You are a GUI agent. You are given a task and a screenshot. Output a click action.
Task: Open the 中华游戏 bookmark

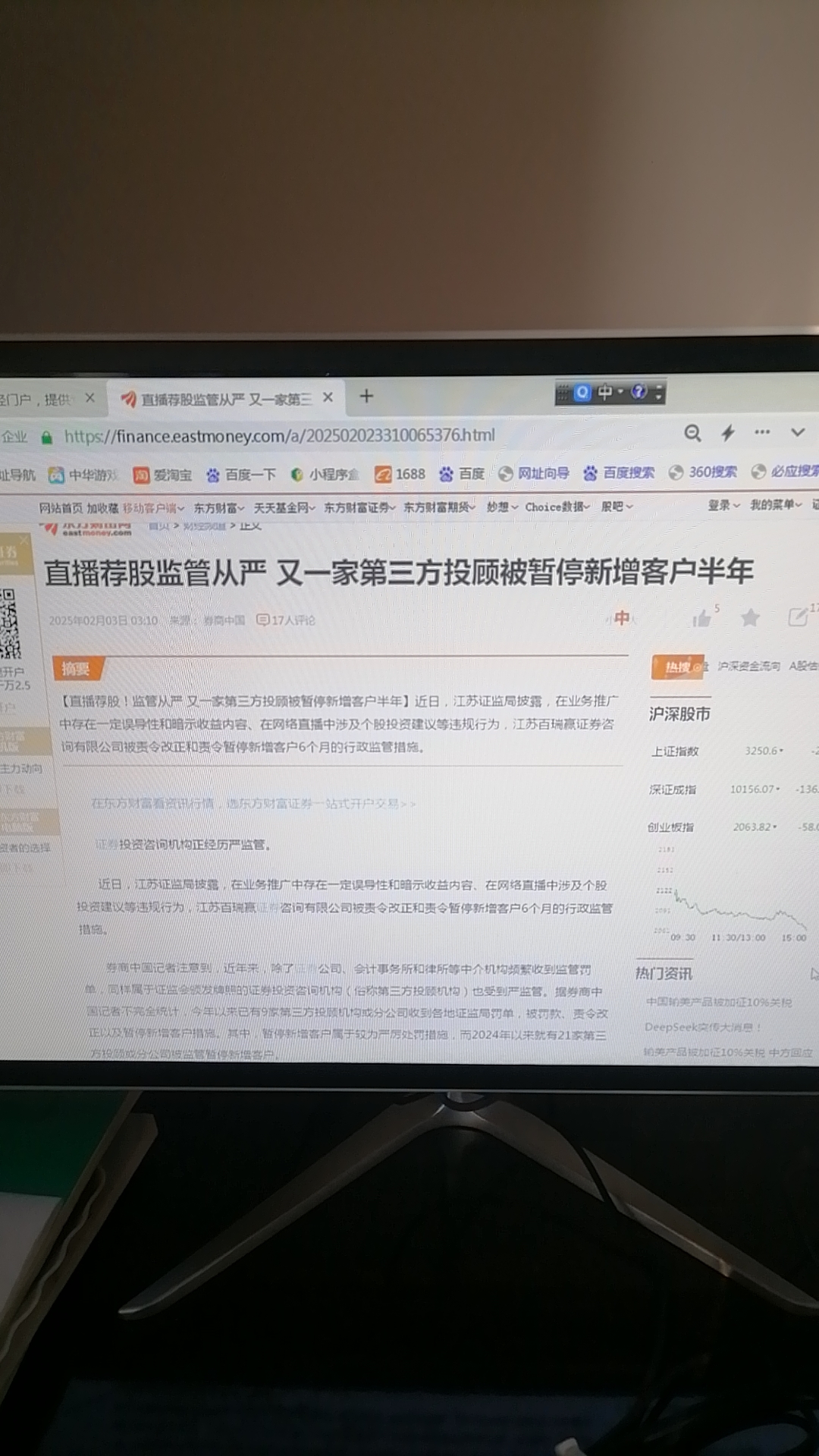tap(83, 475)
